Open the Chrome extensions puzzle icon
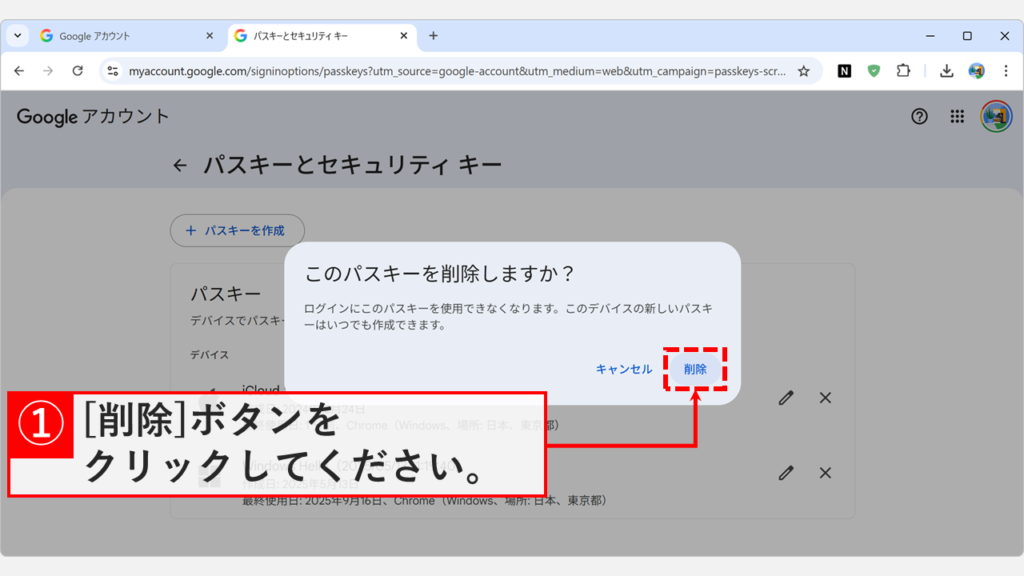The height and width of the screenshot is (576, 1024). tap(904, 72)
